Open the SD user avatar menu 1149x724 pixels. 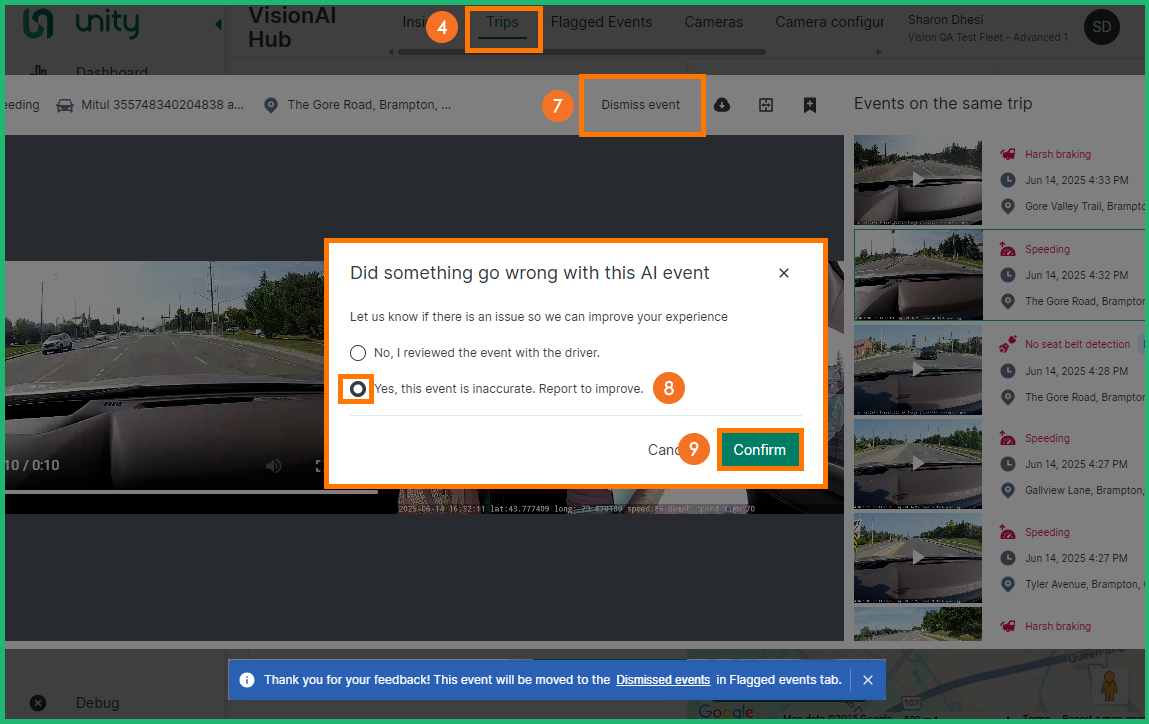click(x=1102, y=28)
